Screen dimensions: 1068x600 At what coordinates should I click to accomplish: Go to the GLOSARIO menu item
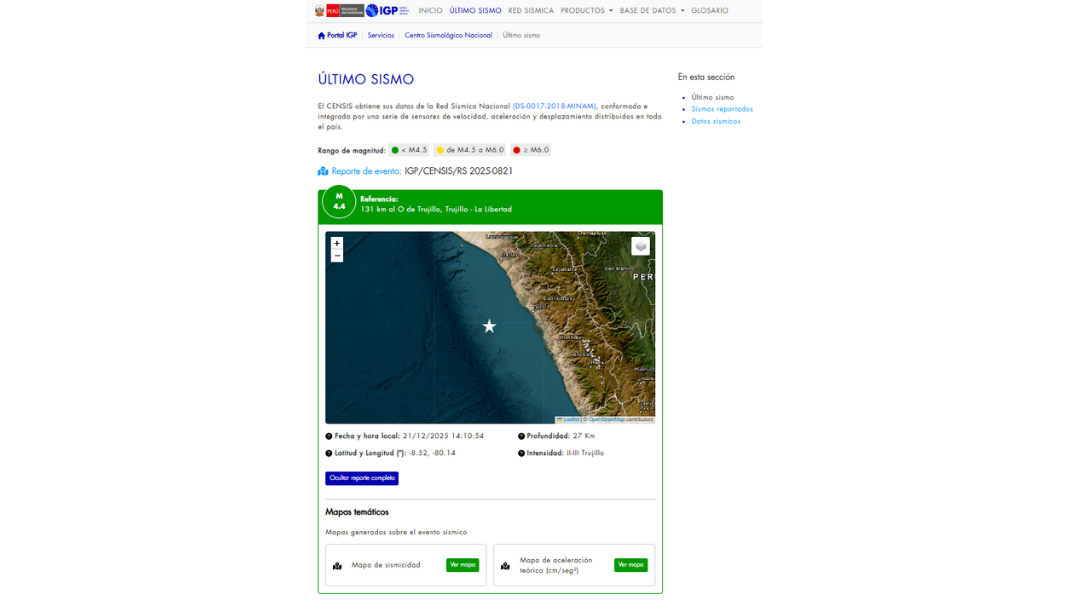710,10
